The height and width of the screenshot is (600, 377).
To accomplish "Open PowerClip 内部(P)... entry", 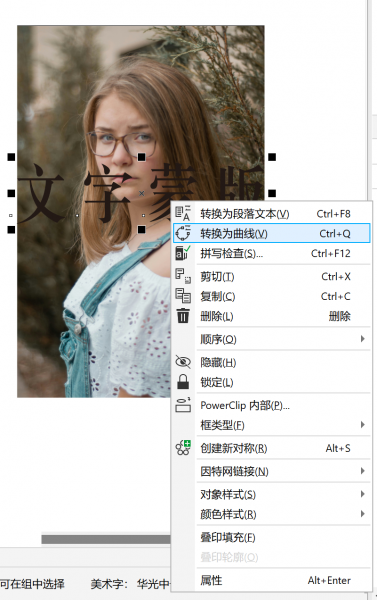I will tap(272, 405).
